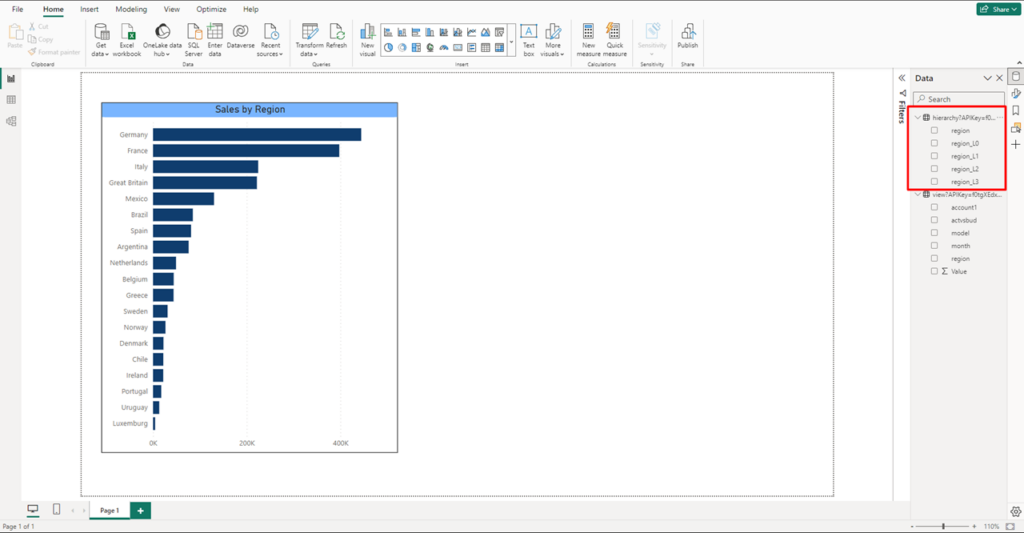Check region field under hierarchy table
The height and width of the screenshot is (533, 1024).
click(935, 131)
